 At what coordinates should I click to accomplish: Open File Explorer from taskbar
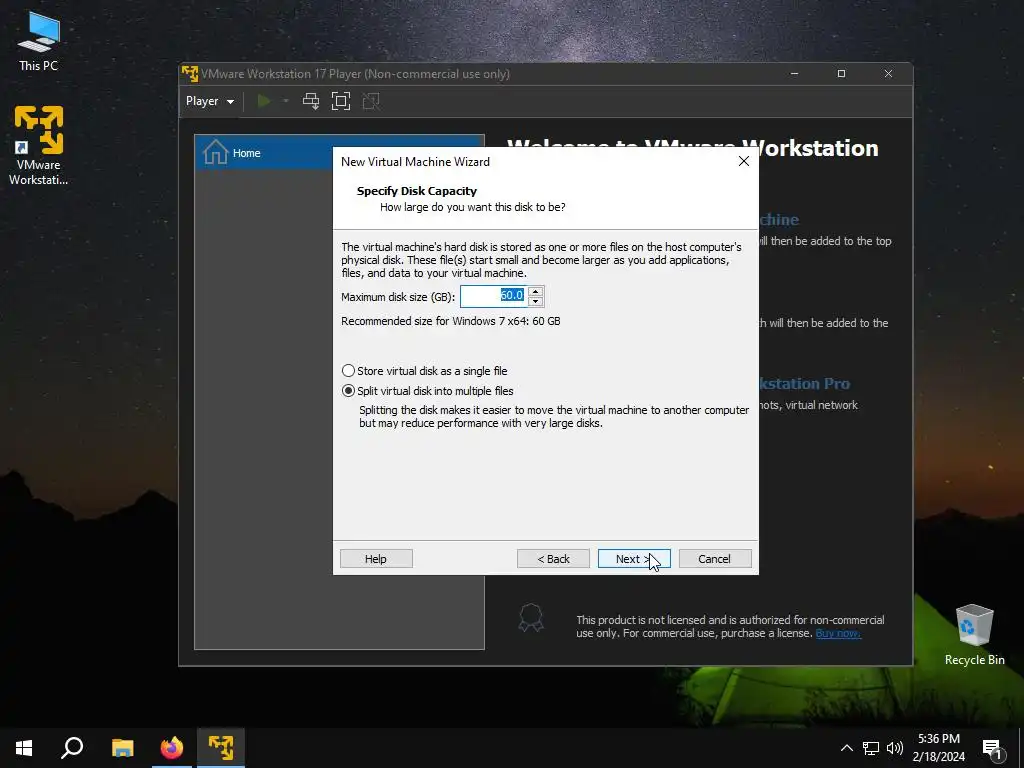(122, 748)
